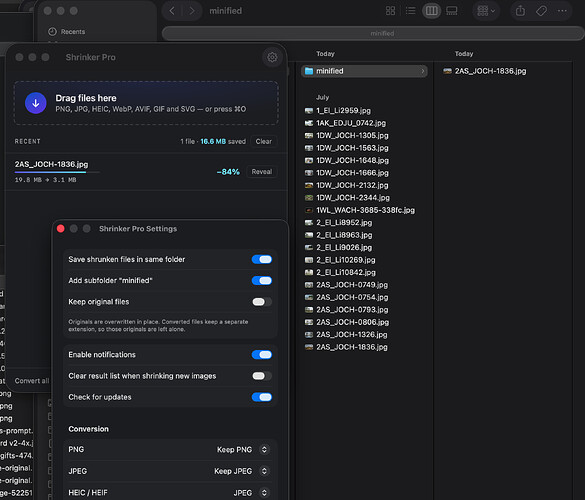Click thumbnail icon of 1WL_WACH-3685-338fc.jpg

point(309,210)
